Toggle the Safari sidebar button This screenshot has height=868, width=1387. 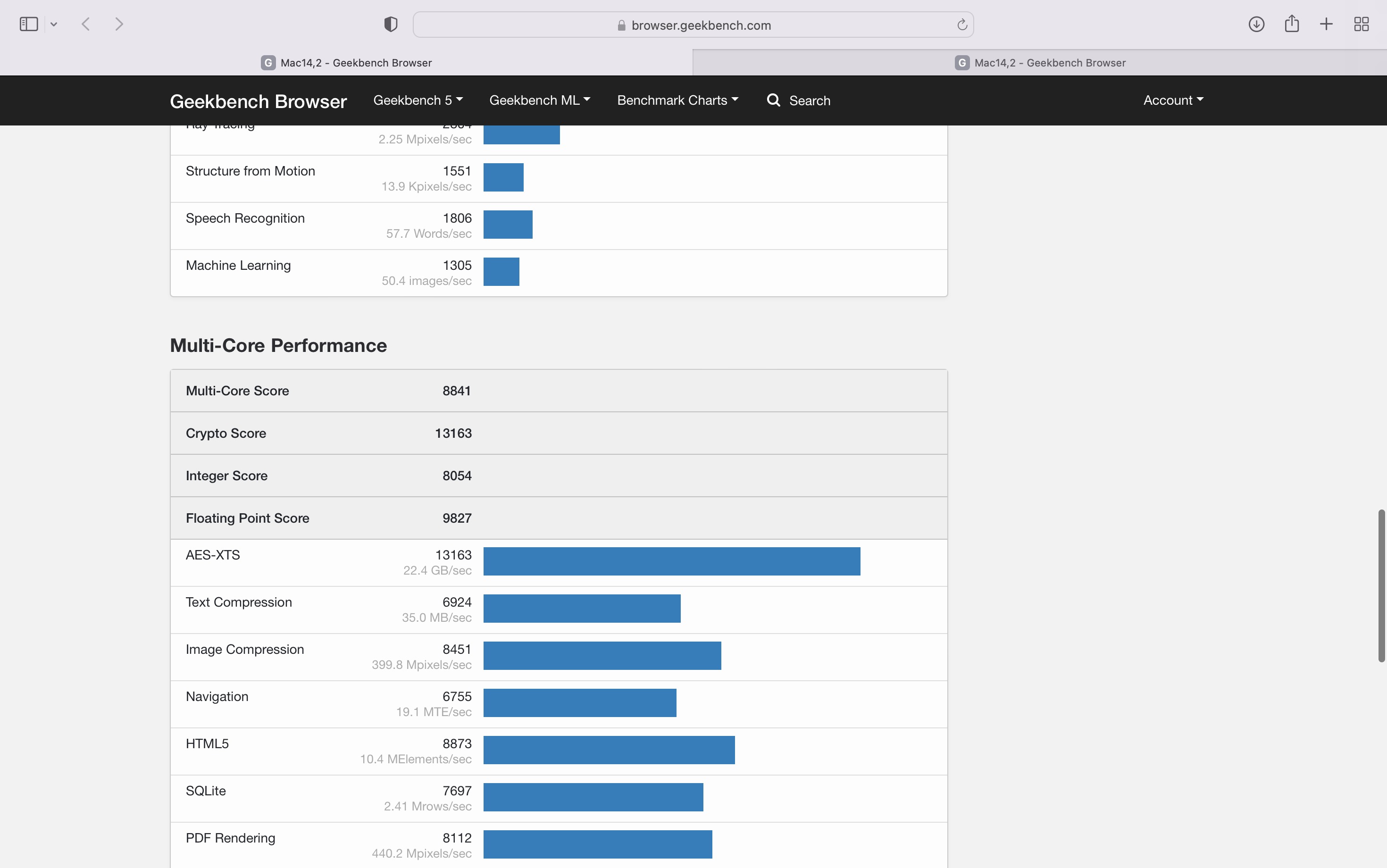point(29,24)
